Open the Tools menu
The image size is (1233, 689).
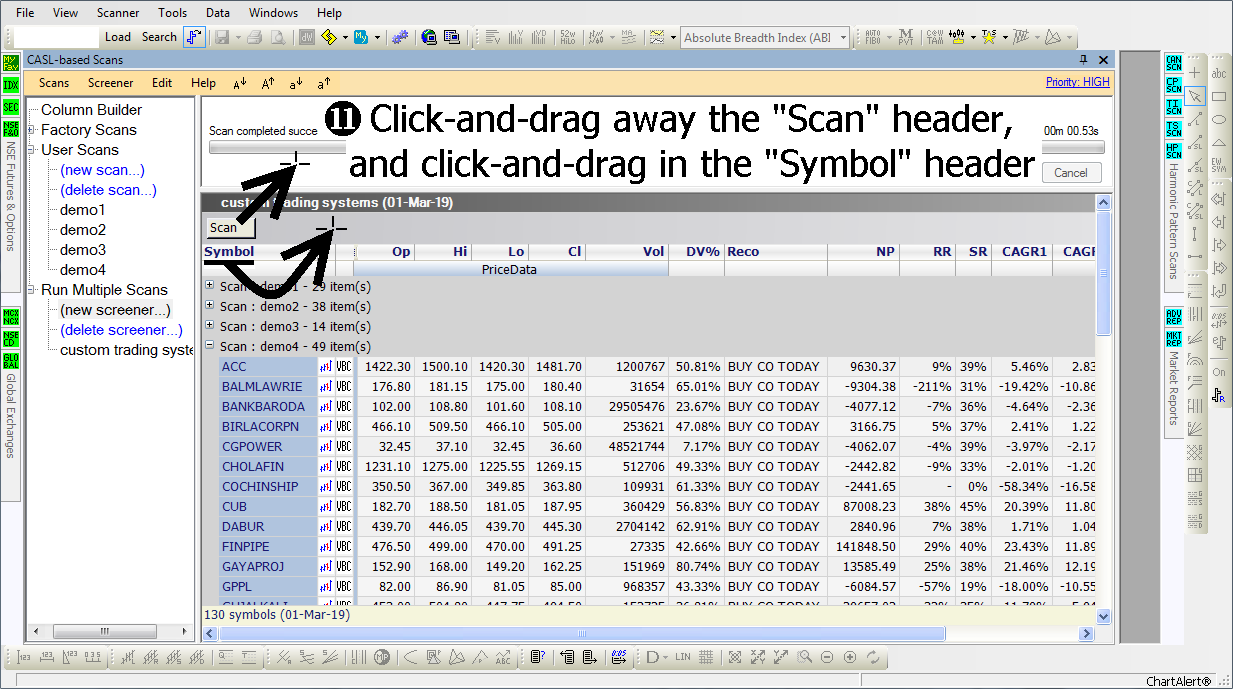(172, 13)
